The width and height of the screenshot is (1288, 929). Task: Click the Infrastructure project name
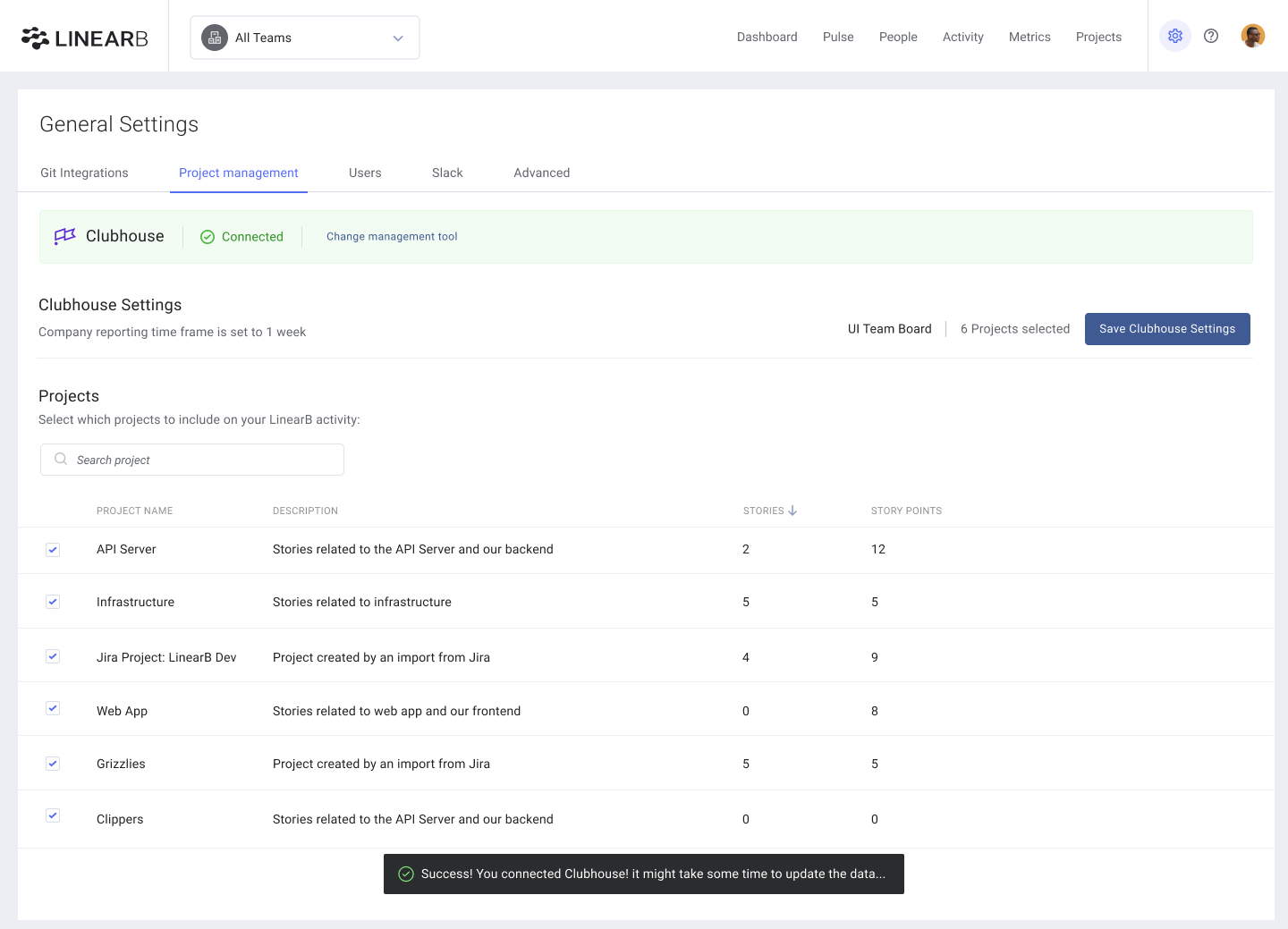coord(136,602)
